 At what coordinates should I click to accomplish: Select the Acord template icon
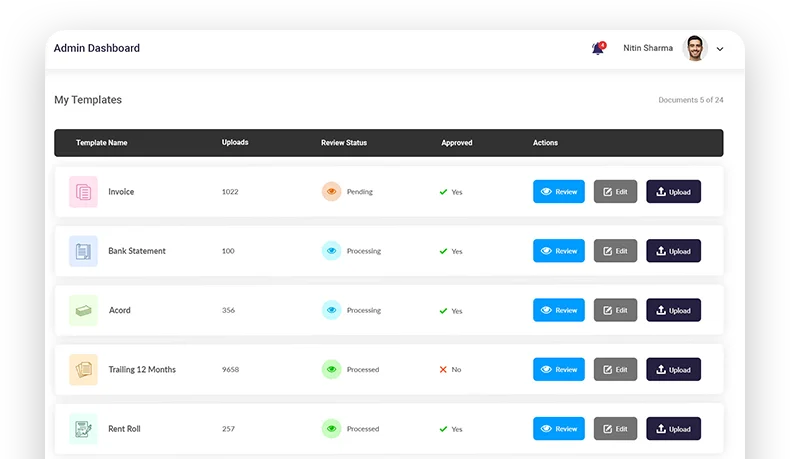(83, 310)
